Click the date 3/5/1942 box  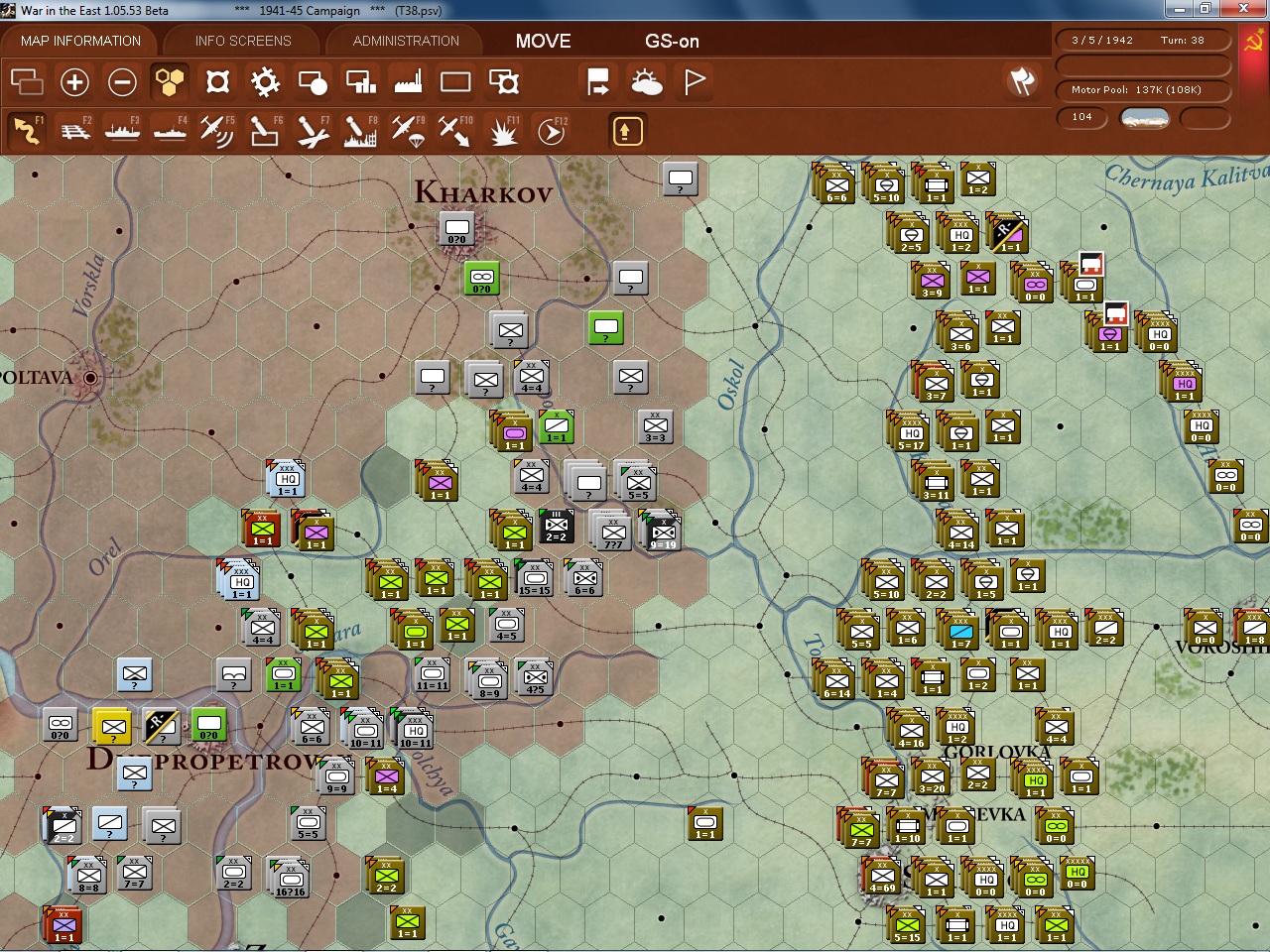coord(1101,41)
